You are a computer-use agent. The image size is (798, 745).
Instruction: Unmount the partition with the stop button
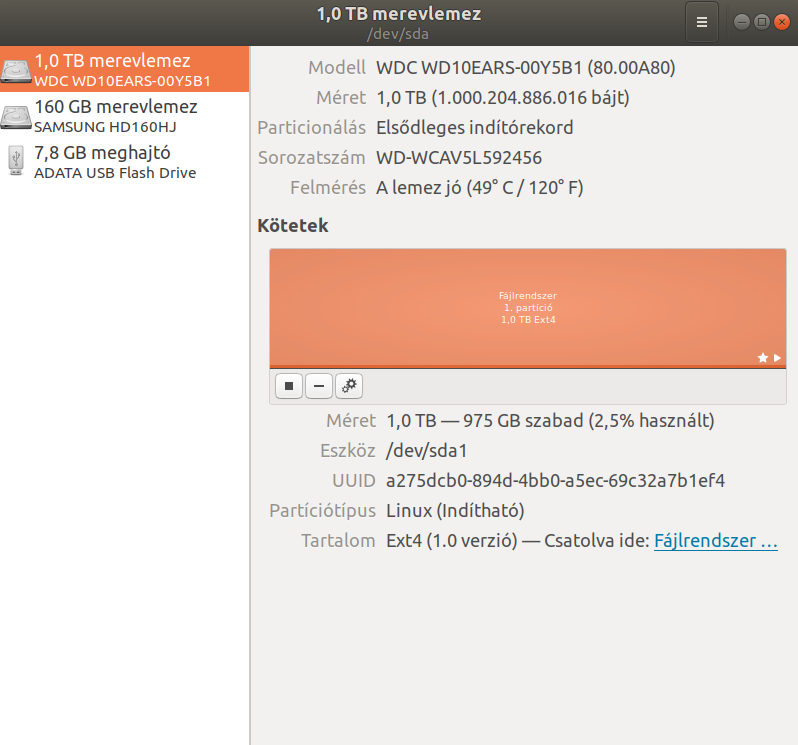(x=289, y=386)
